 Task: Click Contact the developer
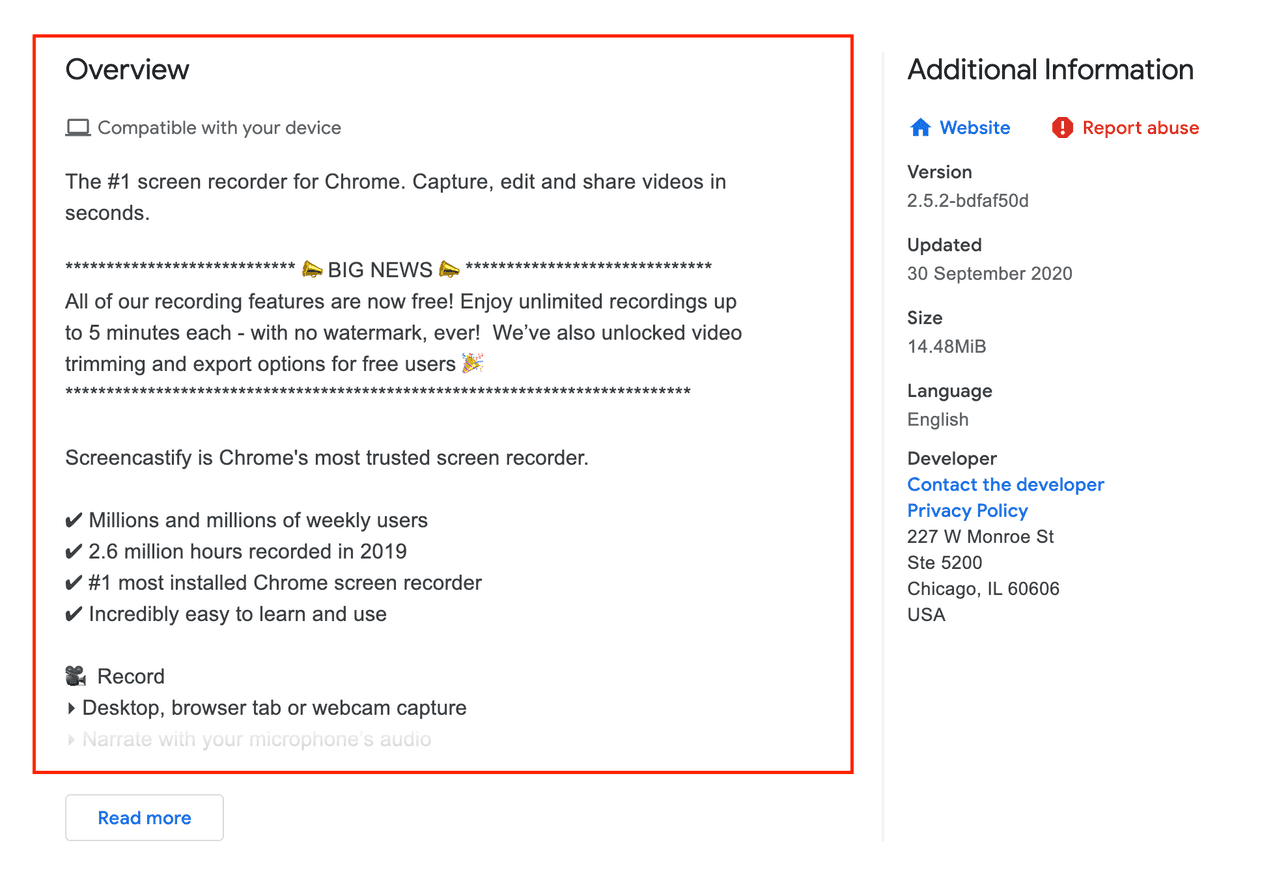(x=1005, y=484)
